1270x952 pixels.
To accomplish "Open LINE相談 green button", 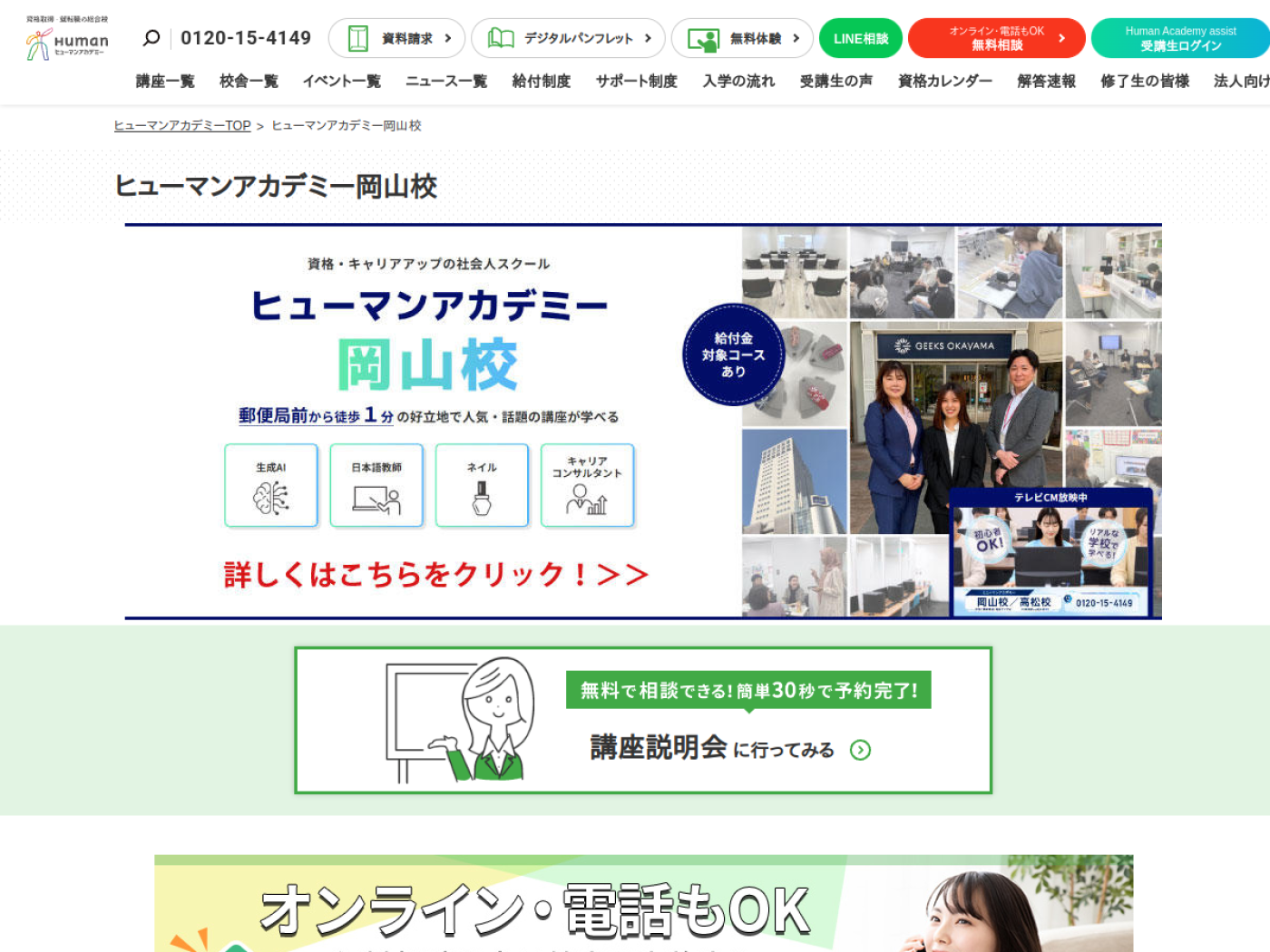I will pyautogui.click(x=861, y=38).
